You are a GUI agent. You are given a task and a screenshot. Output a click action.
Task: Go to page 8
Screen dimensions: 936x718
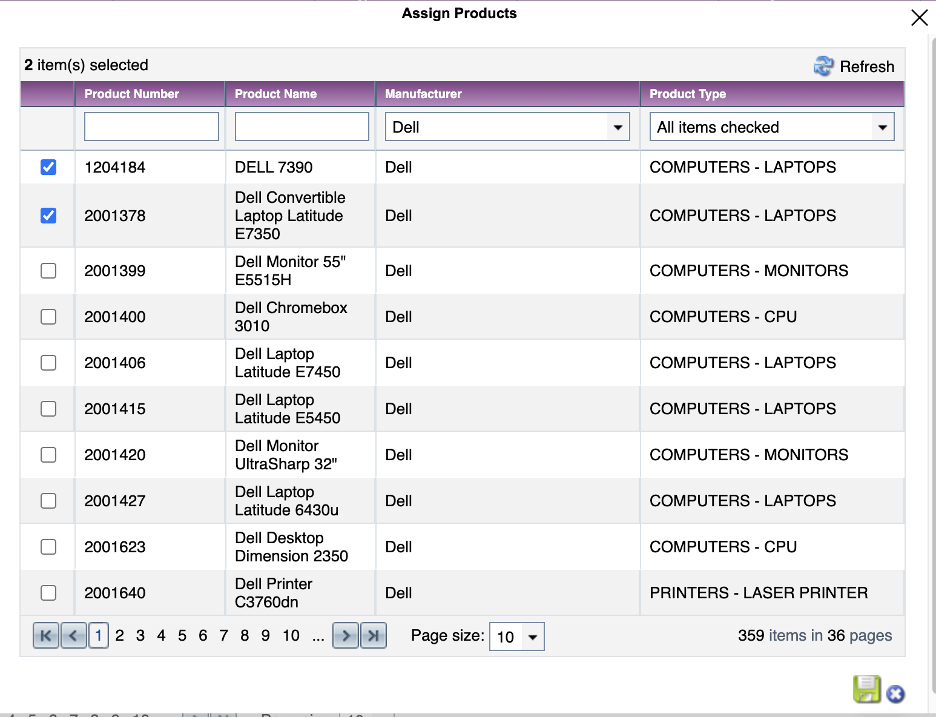tap(245, 636)
